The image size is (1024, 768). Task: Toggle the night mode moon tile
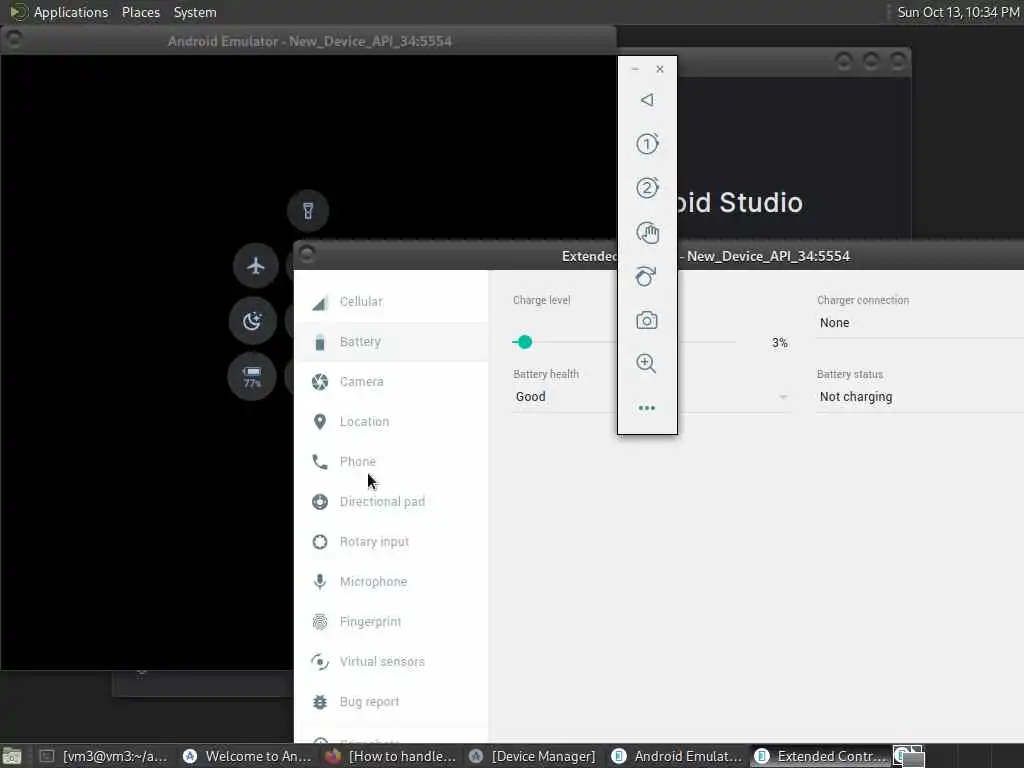pyautogui.click(x=252, y=321)
